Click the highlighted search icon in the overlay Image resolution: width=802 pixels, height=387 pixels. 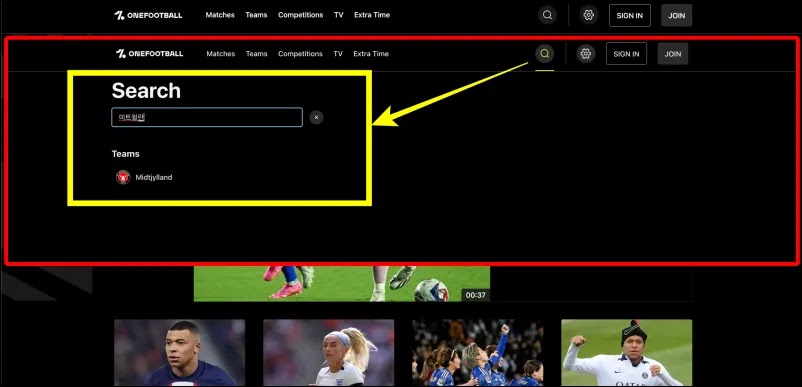click(545, 54)
